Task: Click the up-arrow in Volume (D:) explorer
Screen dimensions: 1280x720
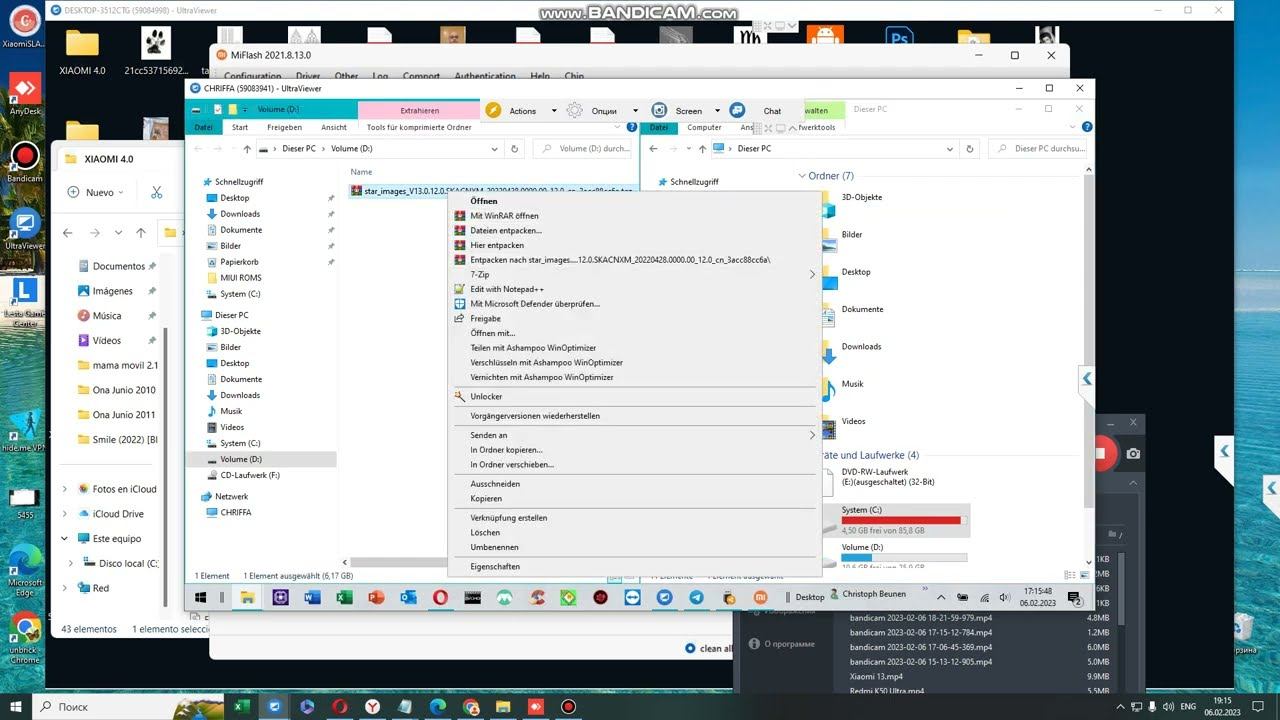Action: pos(247,149)
